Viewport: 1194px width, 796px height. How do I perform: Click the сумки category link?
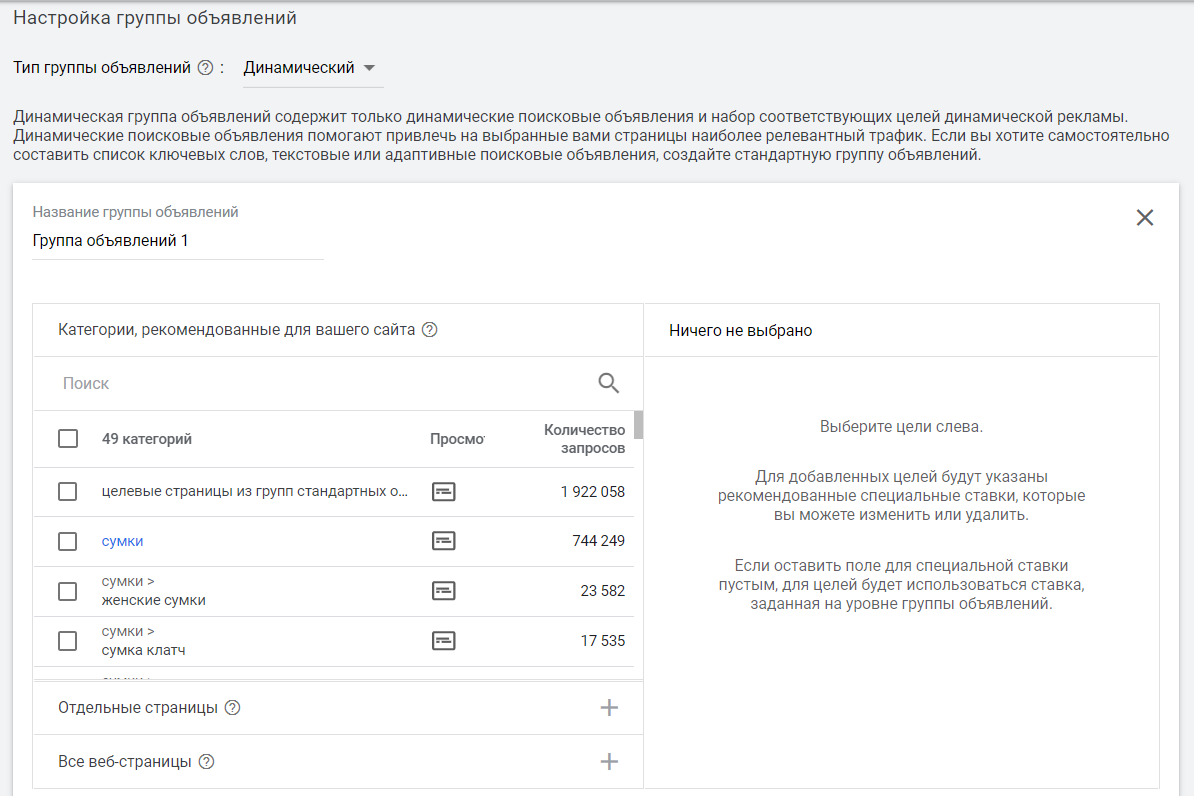(122, 541)
